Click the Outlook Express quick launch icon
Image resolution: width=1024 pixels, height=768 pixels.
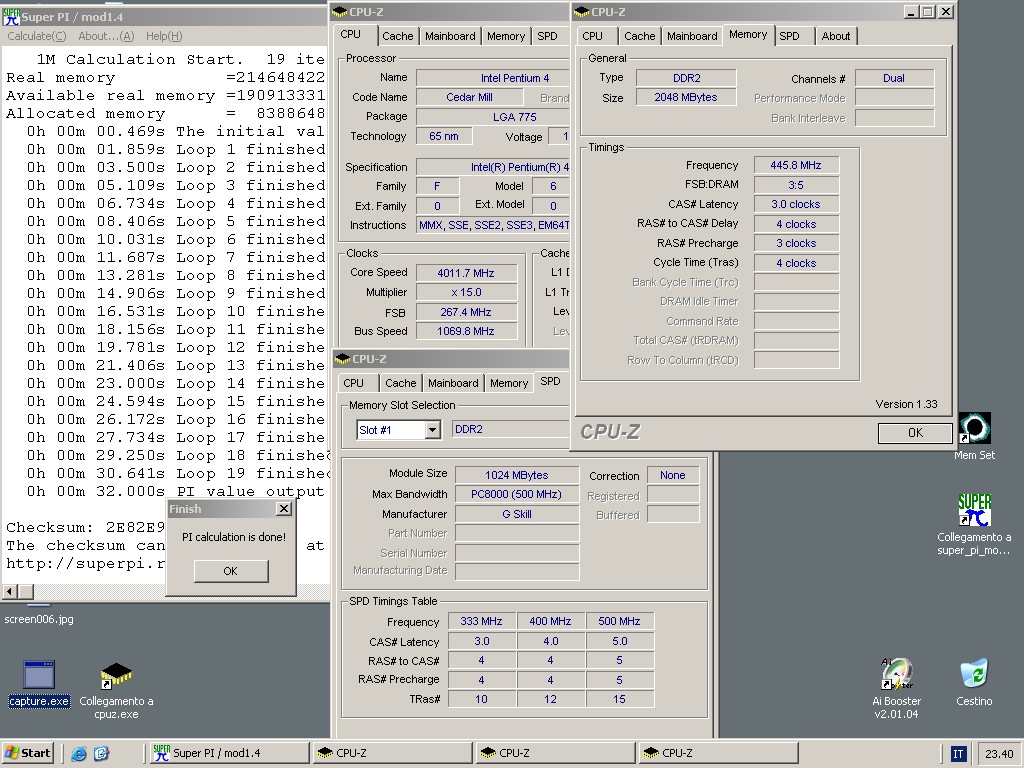pos(101,754)
